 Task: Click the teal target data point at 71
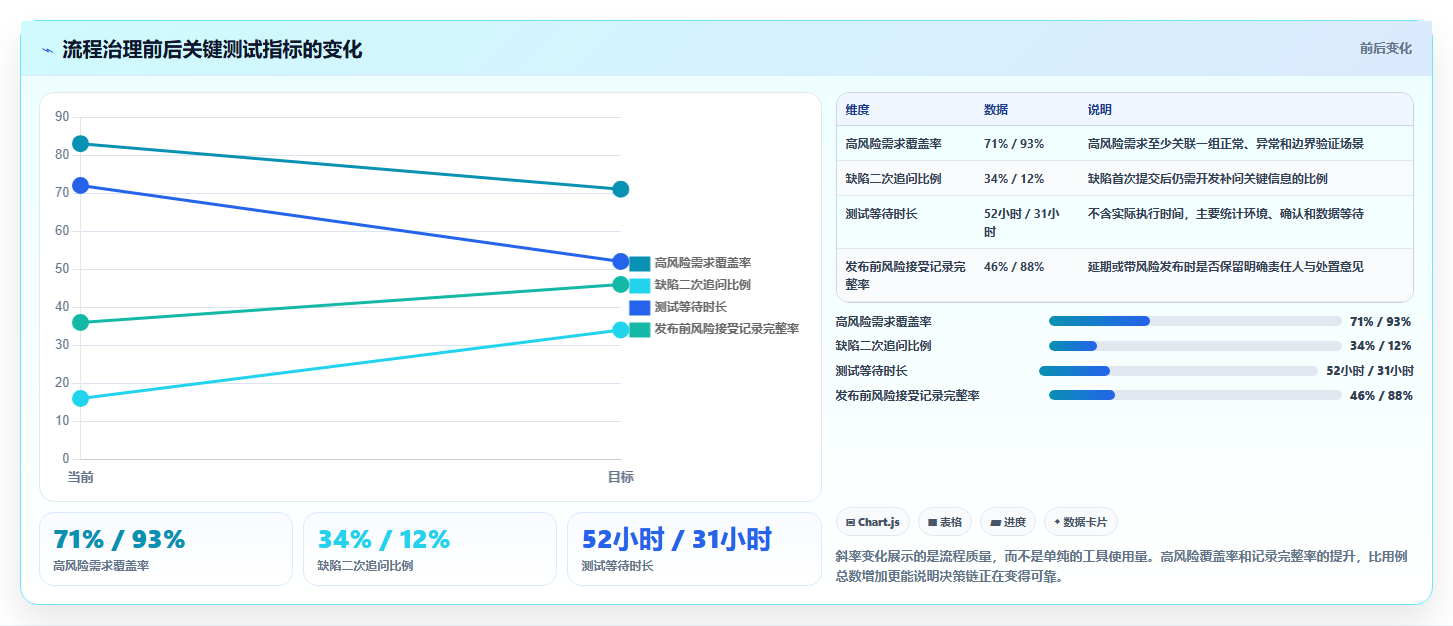[x=620, y=189]
